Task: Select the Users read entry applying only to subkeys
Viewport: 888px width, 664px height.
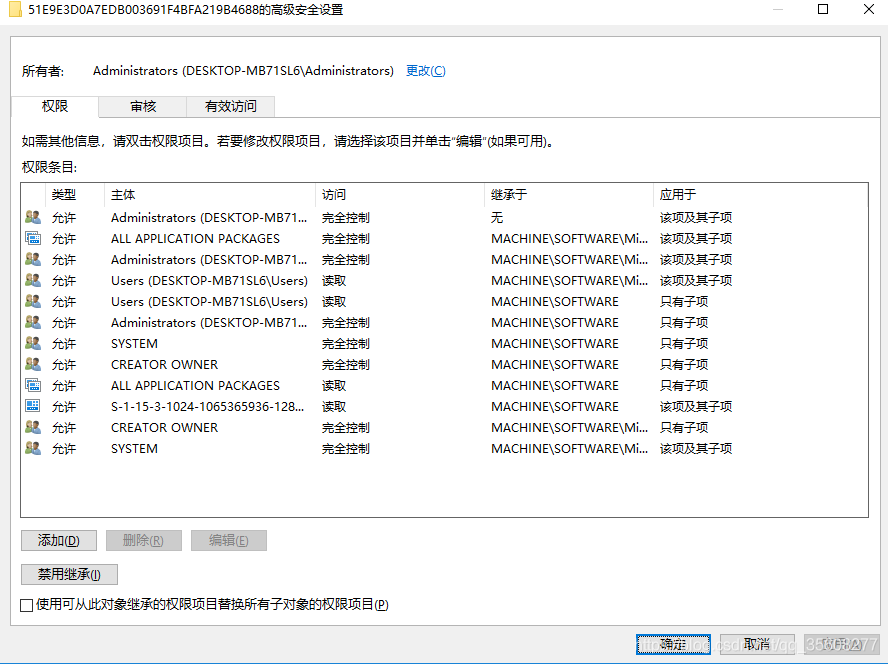Action: click(x=444, y=301)
